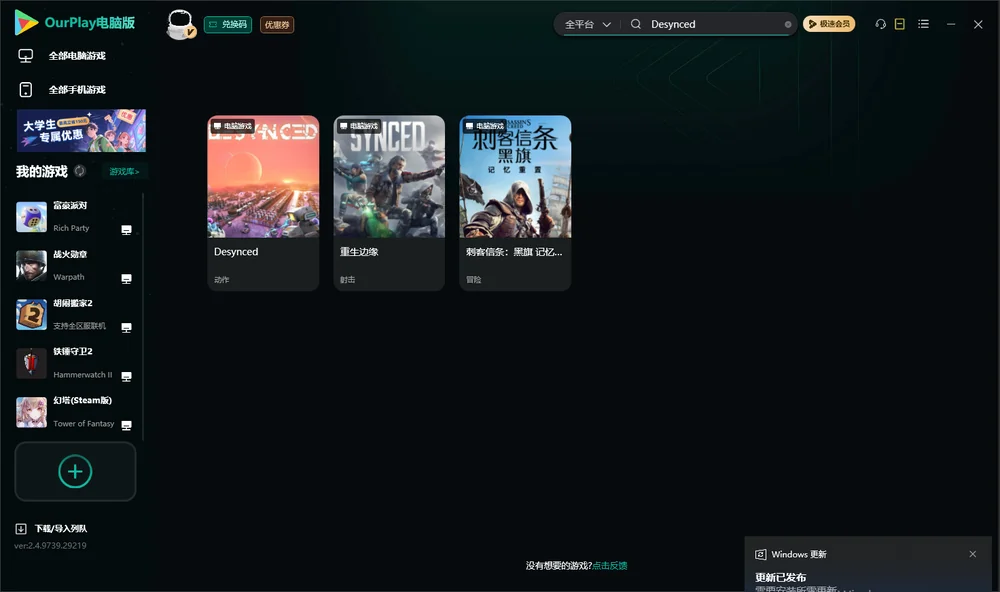Screen dimensions: 1000x592
Task: Click the 射击 genre label on 重生边缘 card
Action: click(x=348, y=280)
